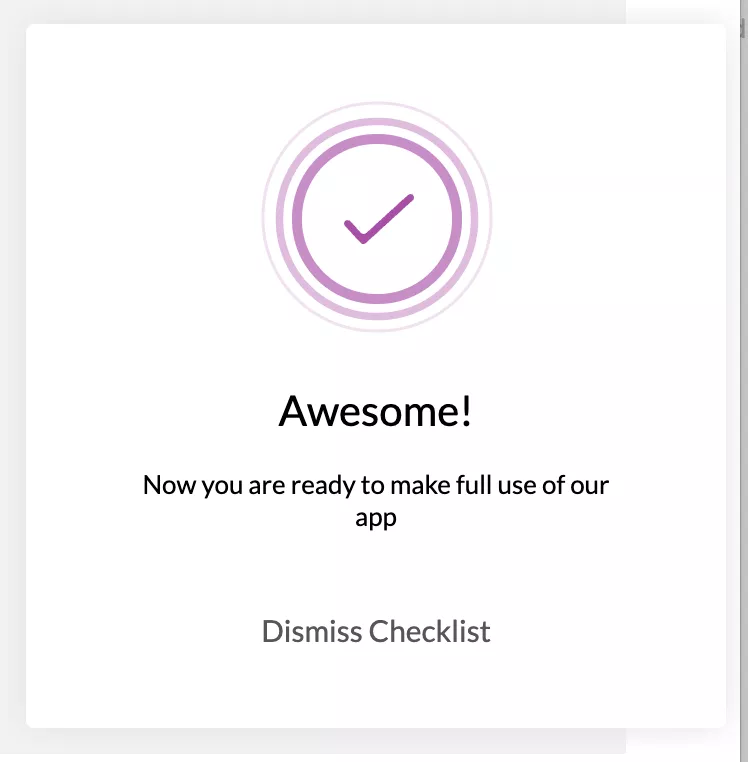Select the innermost purple circle ring

click(x=377, y=139)
